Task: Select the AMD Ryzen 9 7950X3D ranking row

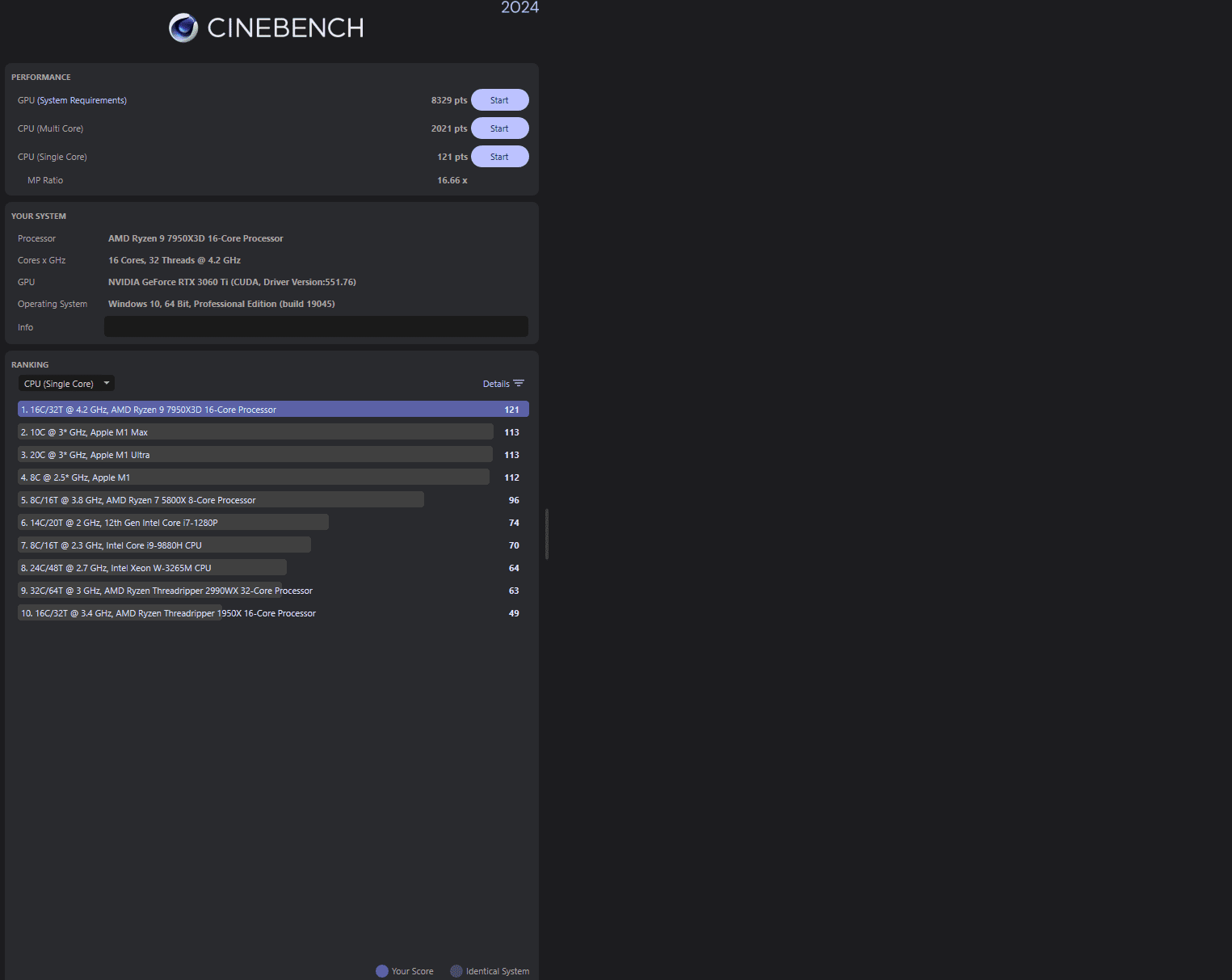Action: 273,410
